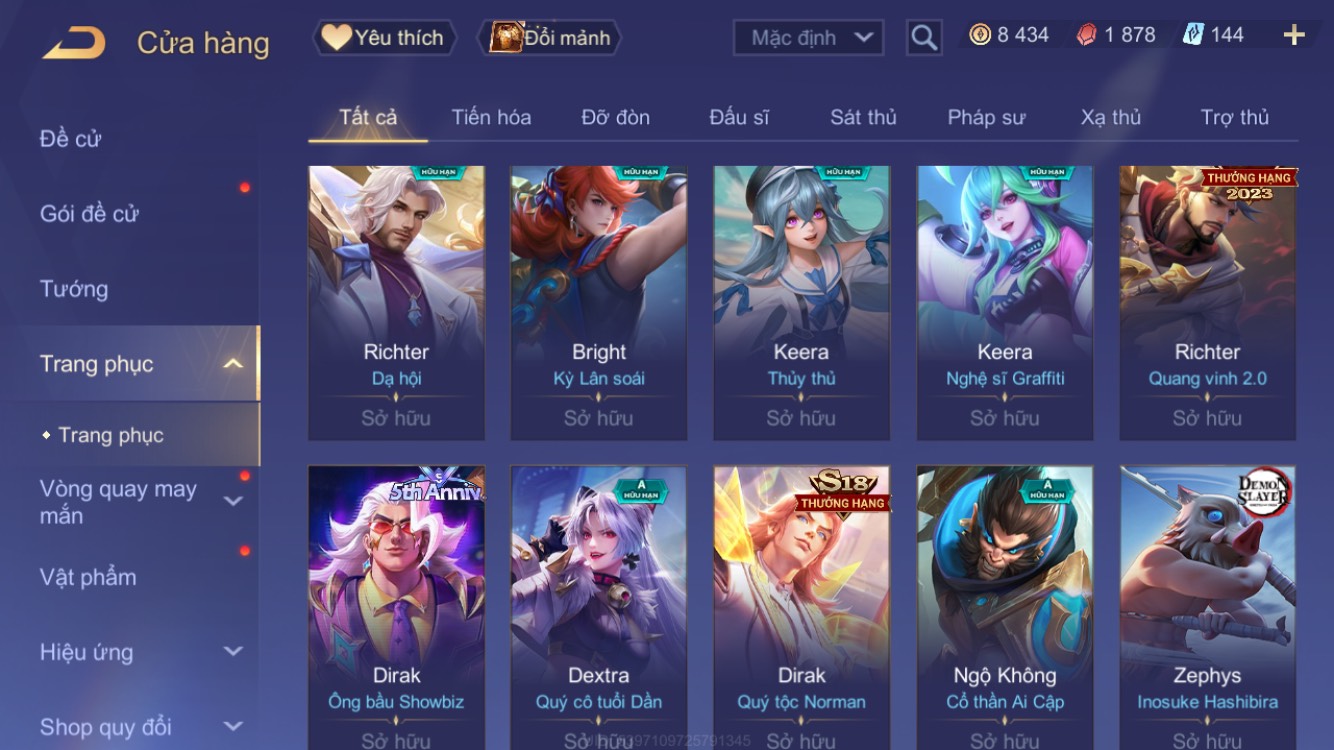
Task: Open Yêu thích heart favorites
Action: click(x=384, y=38)
